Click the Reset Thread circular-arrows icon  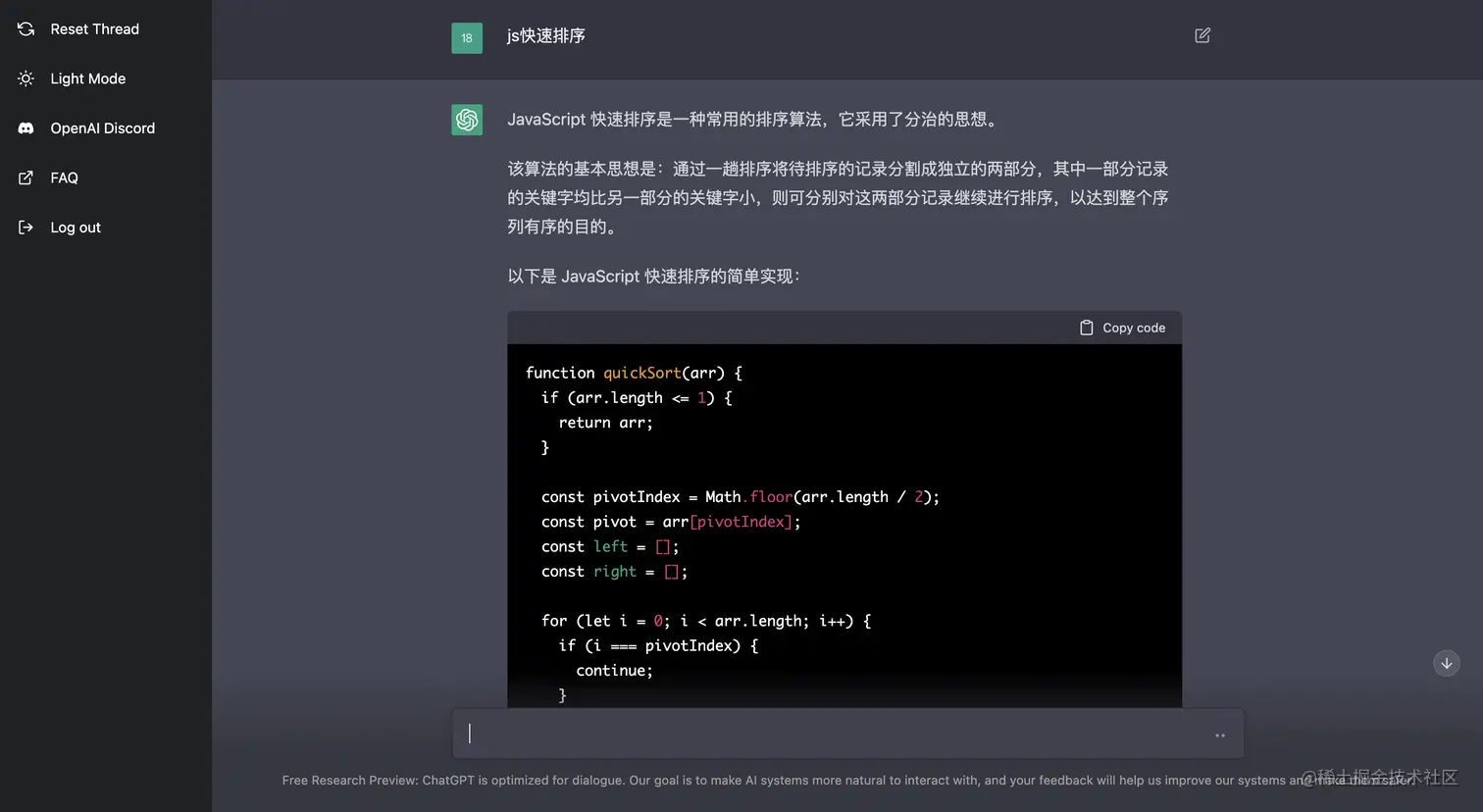[25, 28]
